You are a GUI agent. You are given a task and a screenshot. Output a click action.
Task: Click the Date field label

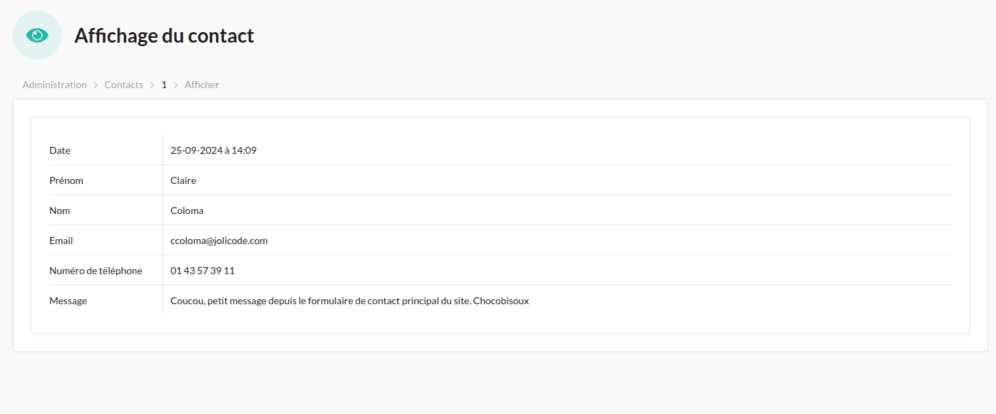pyautogui.click(x=60, y=150)
